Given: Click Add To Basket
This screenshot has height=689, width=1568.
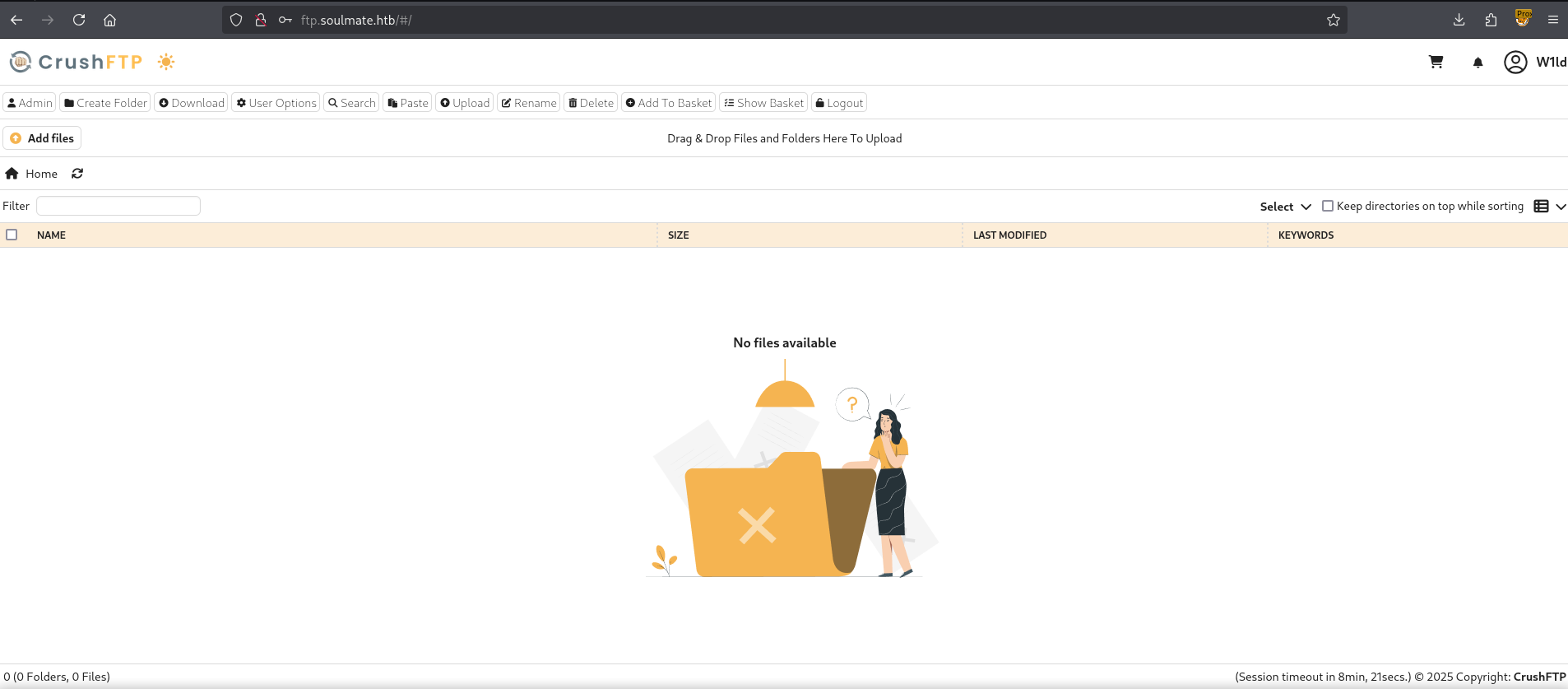Looking at the screenshot, I should coord(668,103).
